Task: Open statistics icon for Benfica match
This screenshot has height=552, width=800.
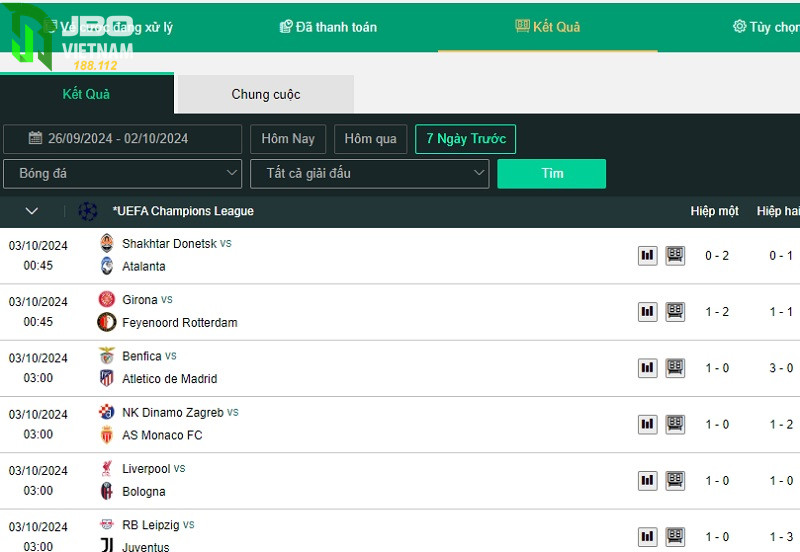Action: (647, 368)
